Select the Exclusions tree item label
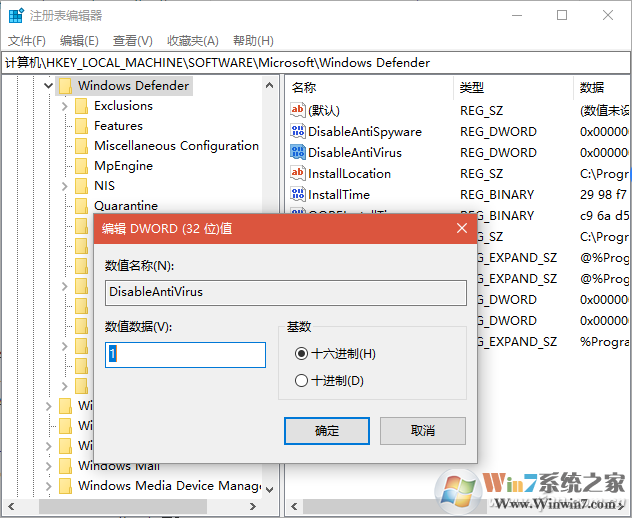Image resolution: width=632 pixels, height=518 pixels. pos(123,106)
